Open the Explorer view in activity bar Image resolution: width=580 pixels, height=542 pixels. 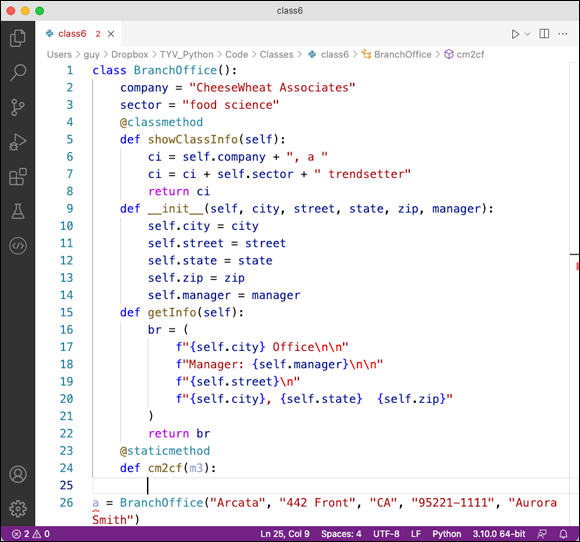coord(18,38)
